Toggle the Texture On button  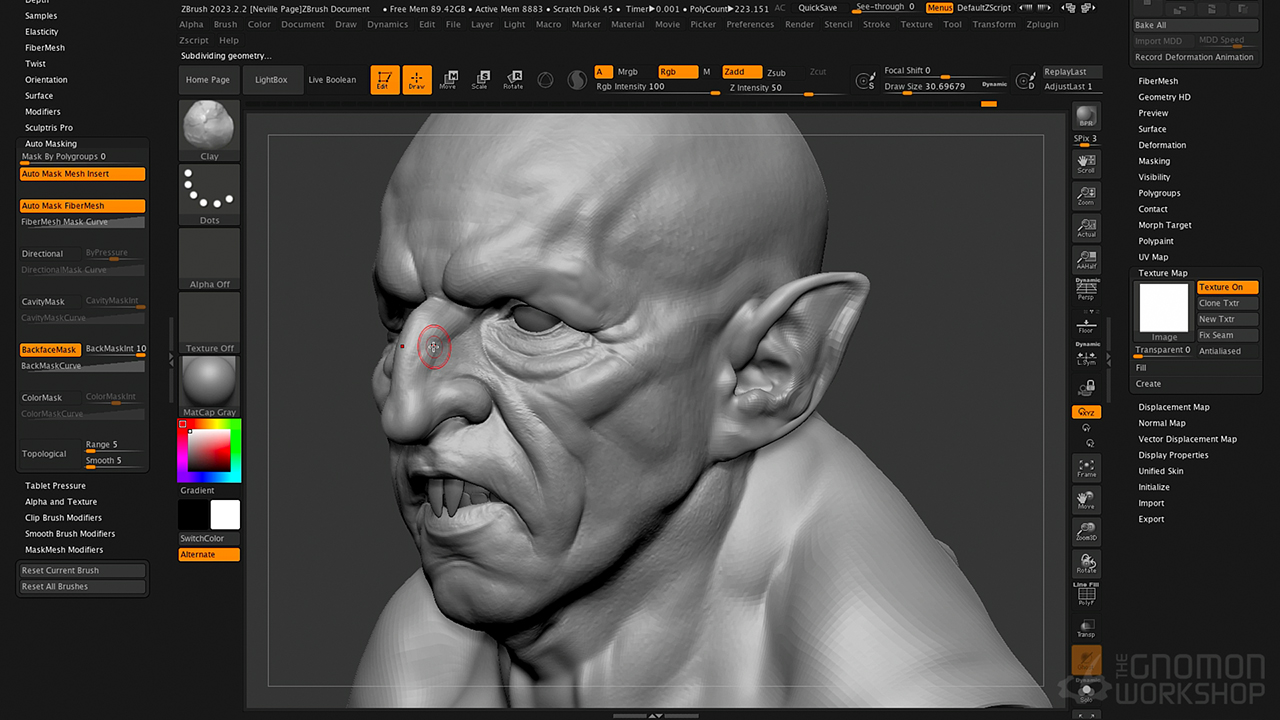pyautogui.click(x=1227, y=287)
